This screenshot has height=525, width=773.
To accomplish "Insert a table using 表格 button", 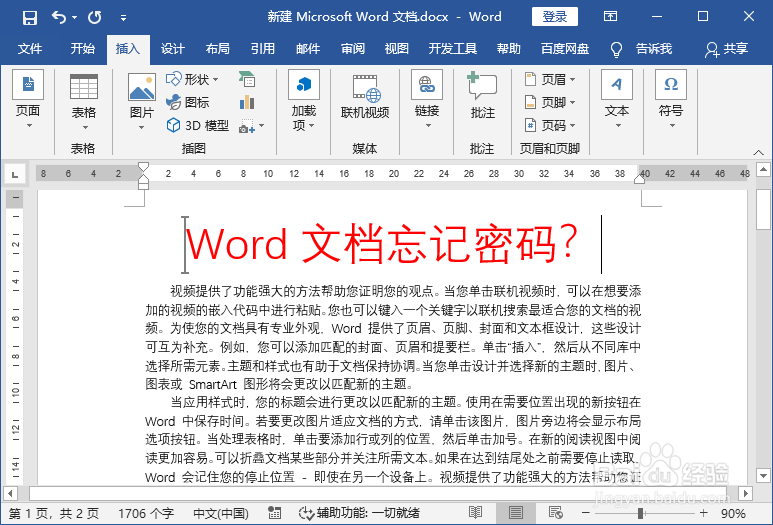I will click(x=83, y=102).
